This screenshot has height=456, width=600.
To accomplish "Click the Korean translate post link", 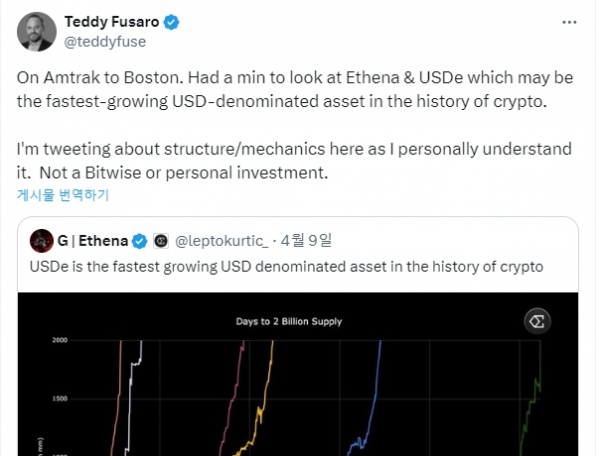I will pyautogui.click(x=63, y=195).
